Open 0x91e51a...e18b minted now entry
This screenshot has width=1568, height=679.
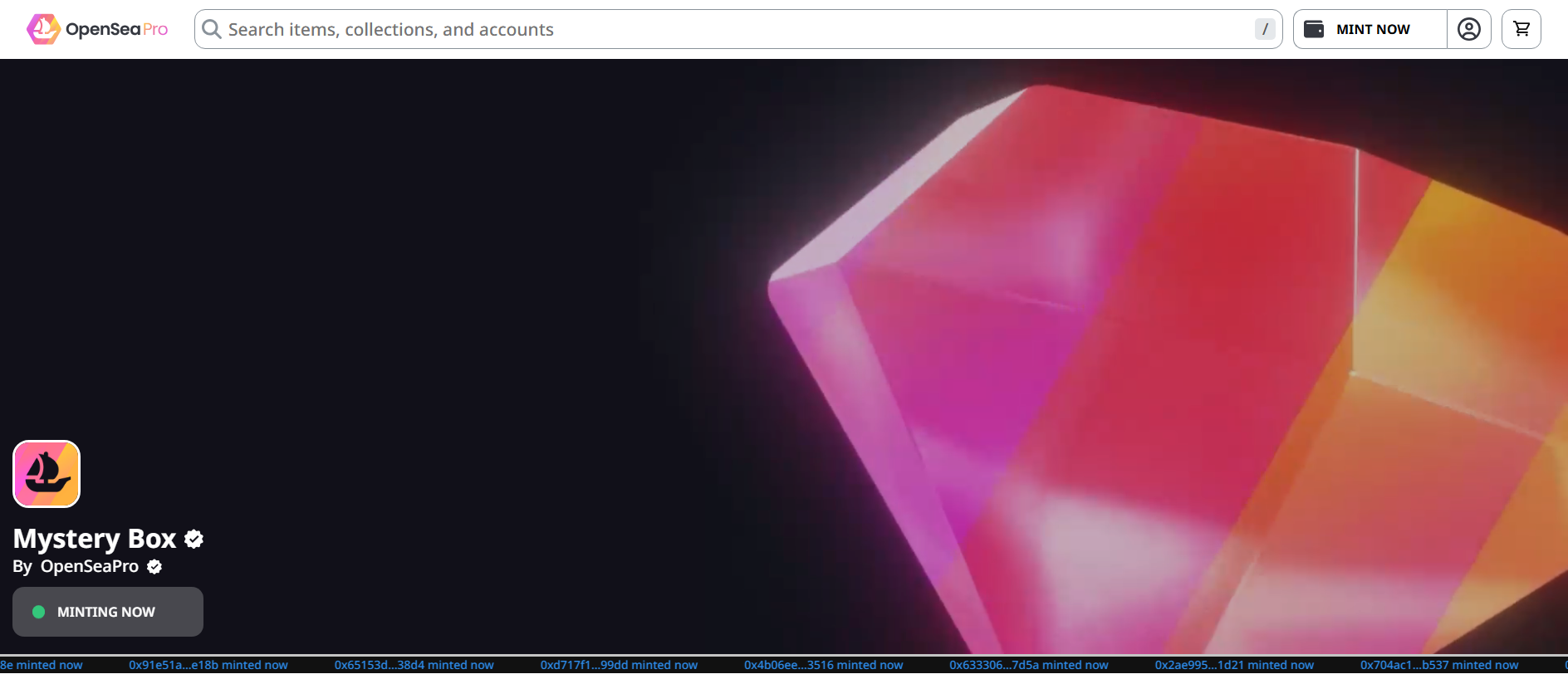click(208, 665)
